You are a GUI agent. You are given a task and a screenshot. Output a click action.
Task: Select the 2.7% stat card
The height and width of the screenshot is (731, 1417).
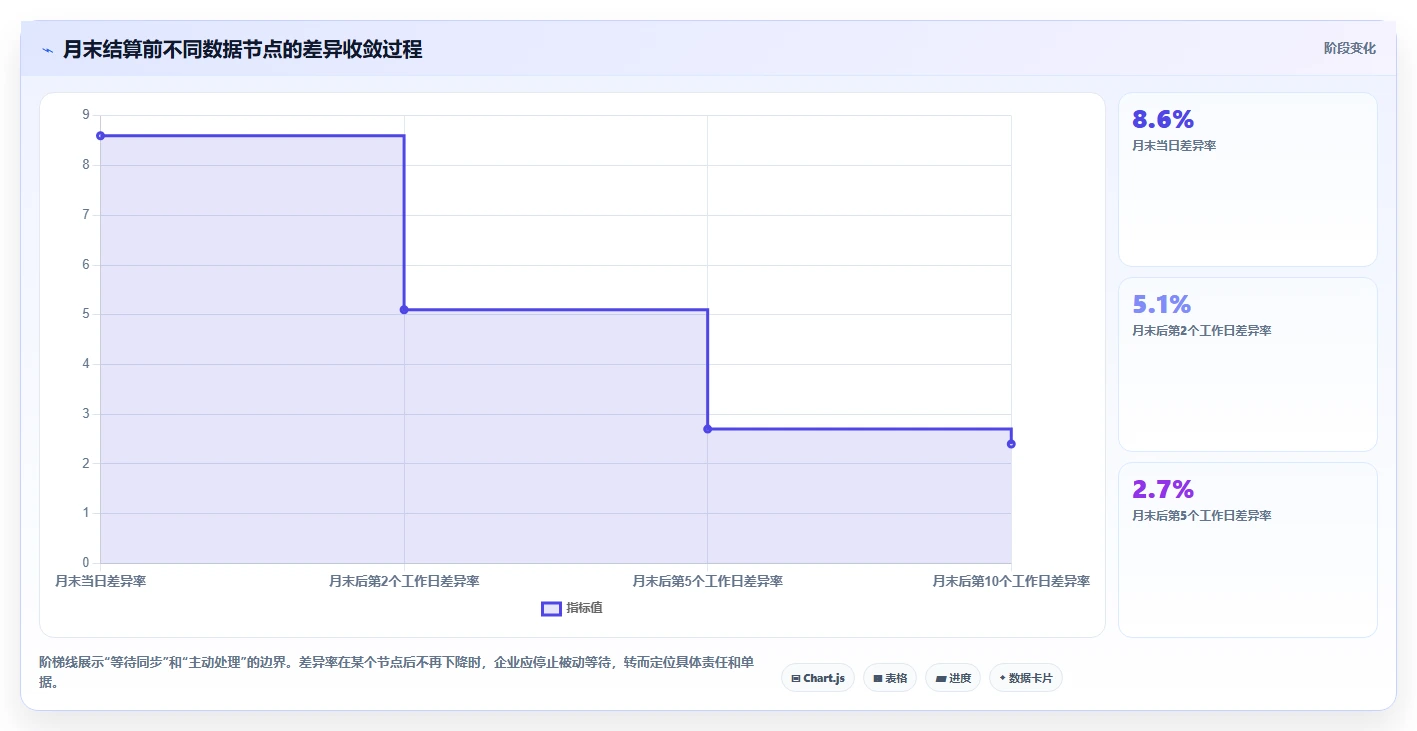(1247, 550)
